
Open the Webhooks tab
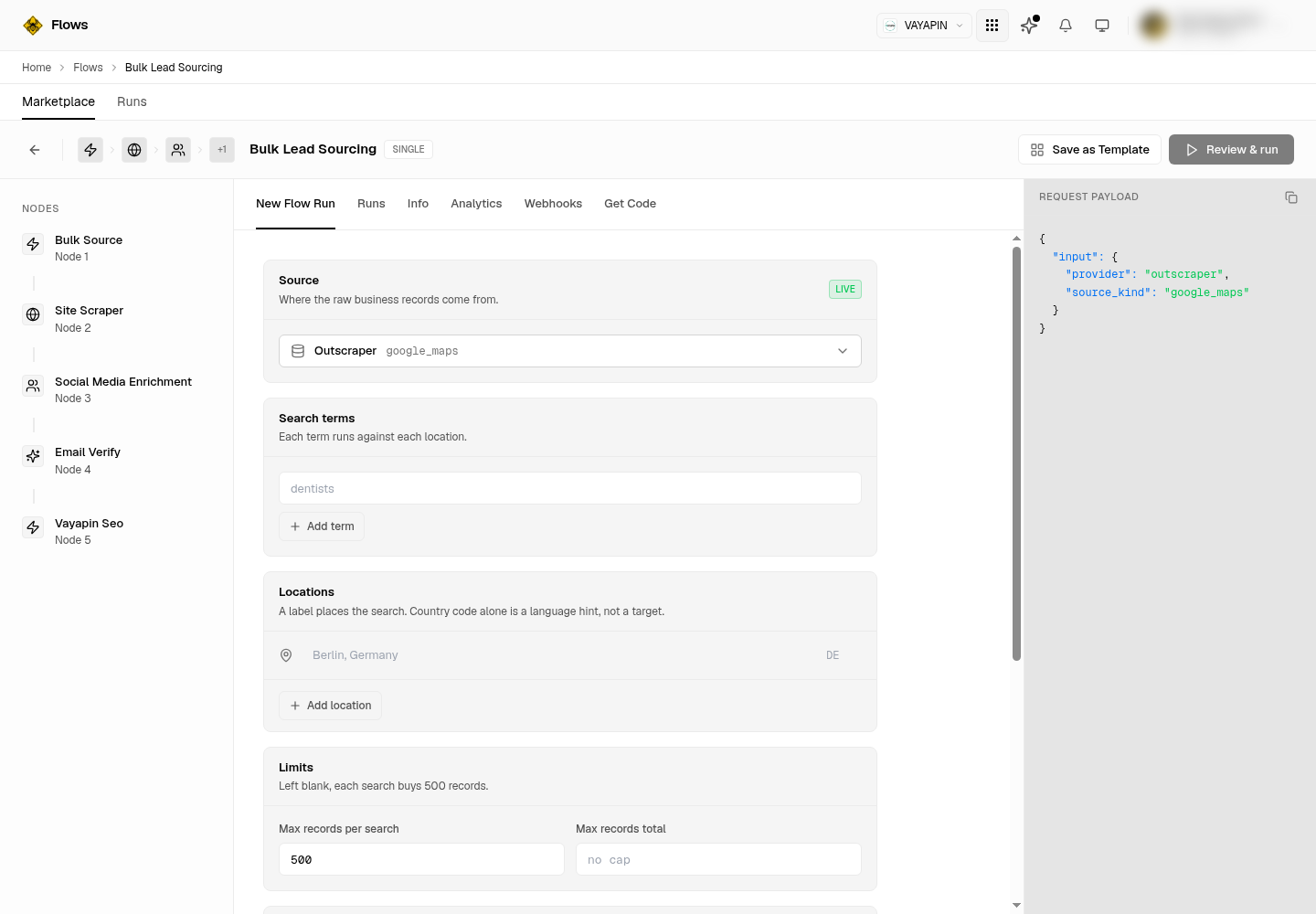(553, 204)
